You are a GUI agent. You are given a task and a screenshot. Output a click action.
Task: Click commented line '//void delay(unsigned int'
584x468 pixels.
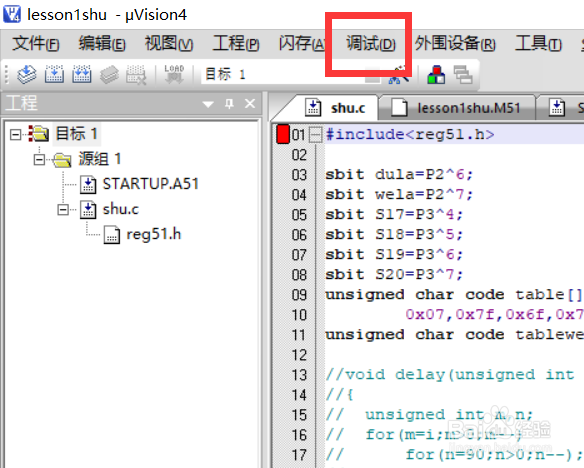click(x=450, y=375)
